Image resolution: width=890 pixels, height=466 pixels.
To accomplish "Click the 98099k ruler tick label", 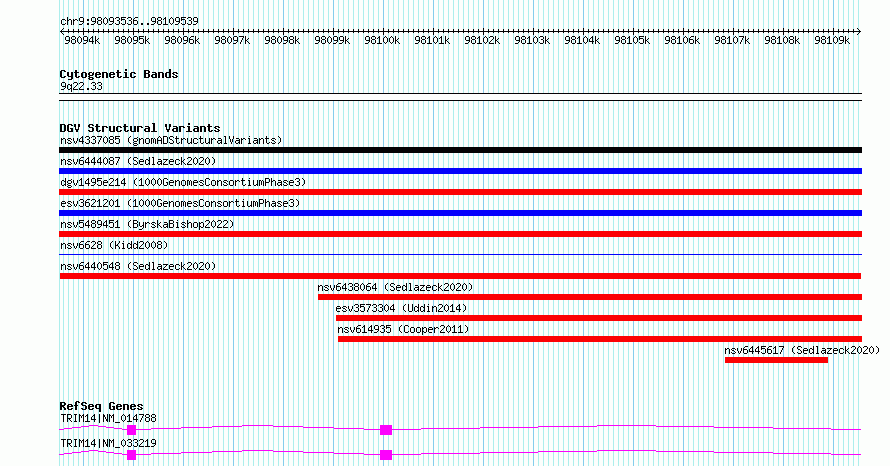I will click(332, 40).
